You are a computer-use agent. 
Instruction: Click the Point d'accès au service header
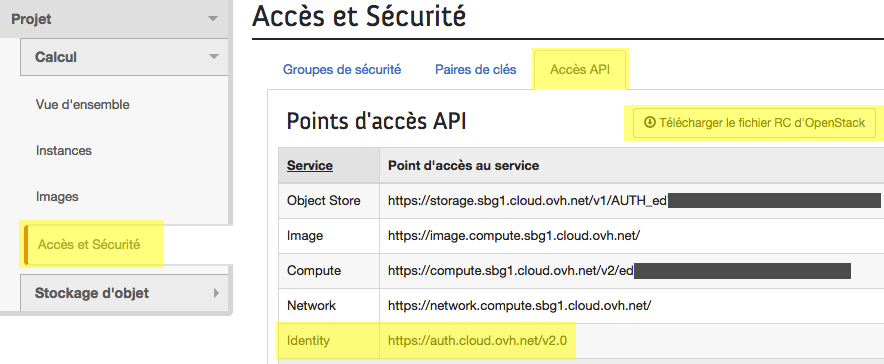click(463, 166)
